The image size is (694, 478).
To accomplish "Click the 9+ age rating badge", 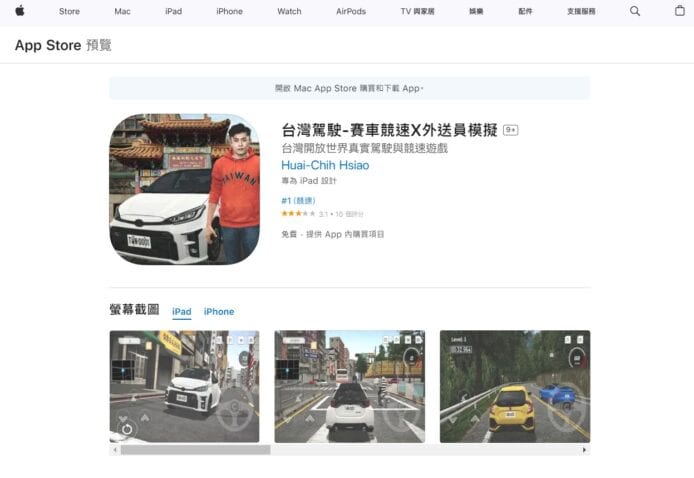I will coord(511,130).
